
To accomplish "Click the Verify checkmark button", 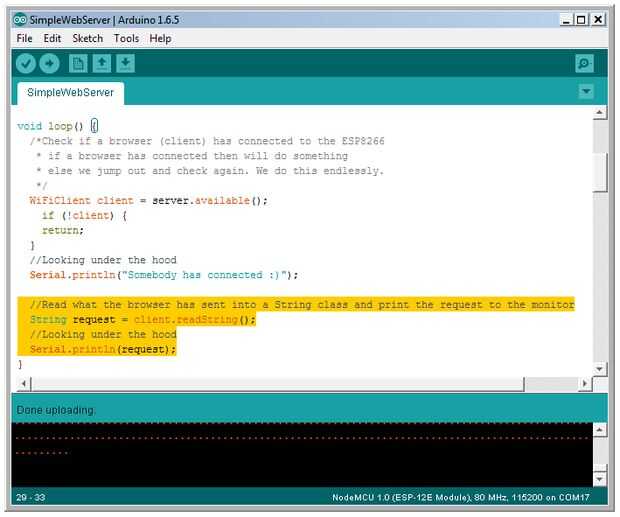I will click(x=26, y=64).
